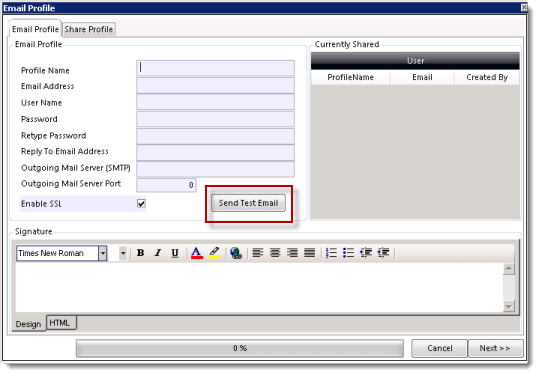
Task: Decrease indent in signature editor
Action: 366,253
